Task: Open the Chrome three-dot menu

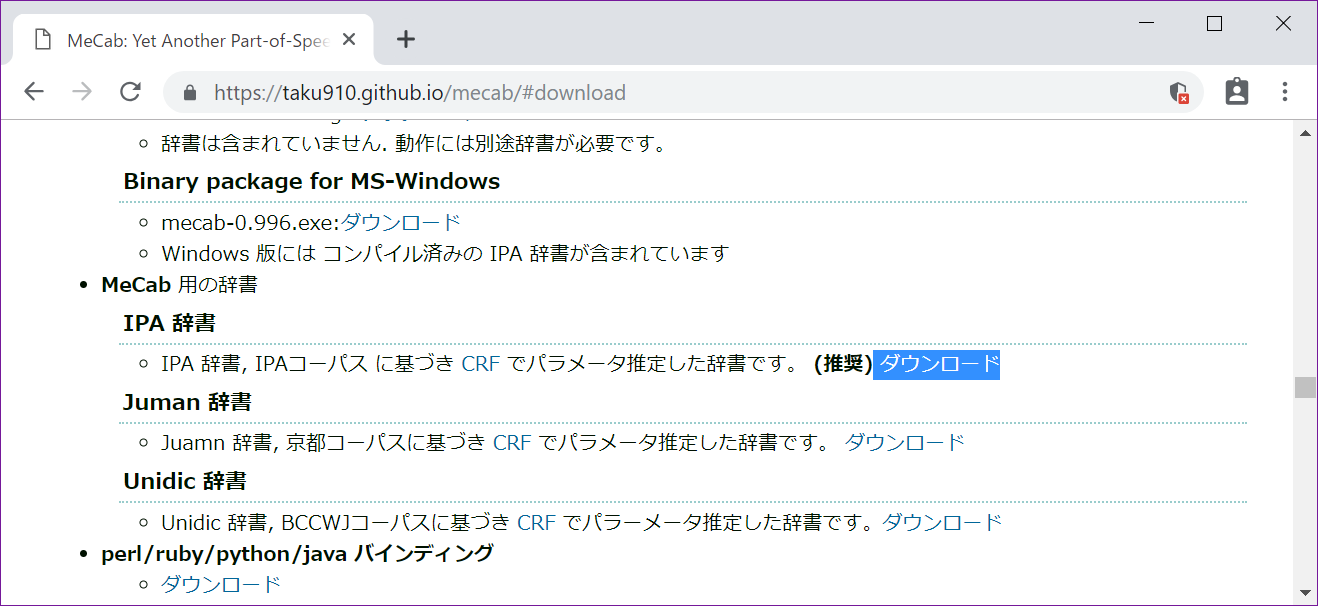Action: pos(1285,91)
